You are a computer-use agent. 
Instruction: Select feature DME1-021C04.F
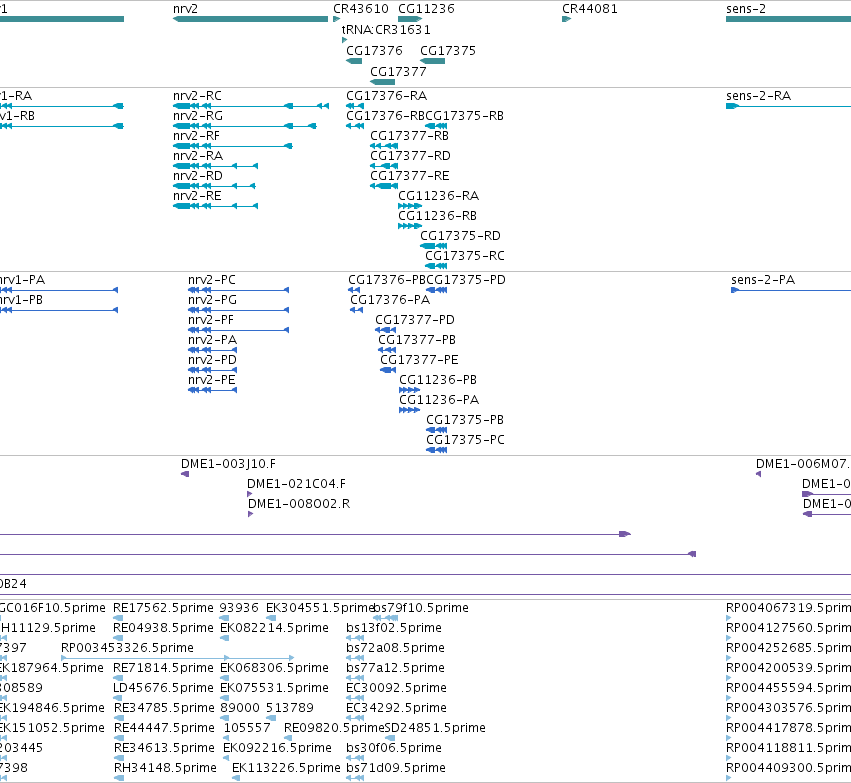296,485
